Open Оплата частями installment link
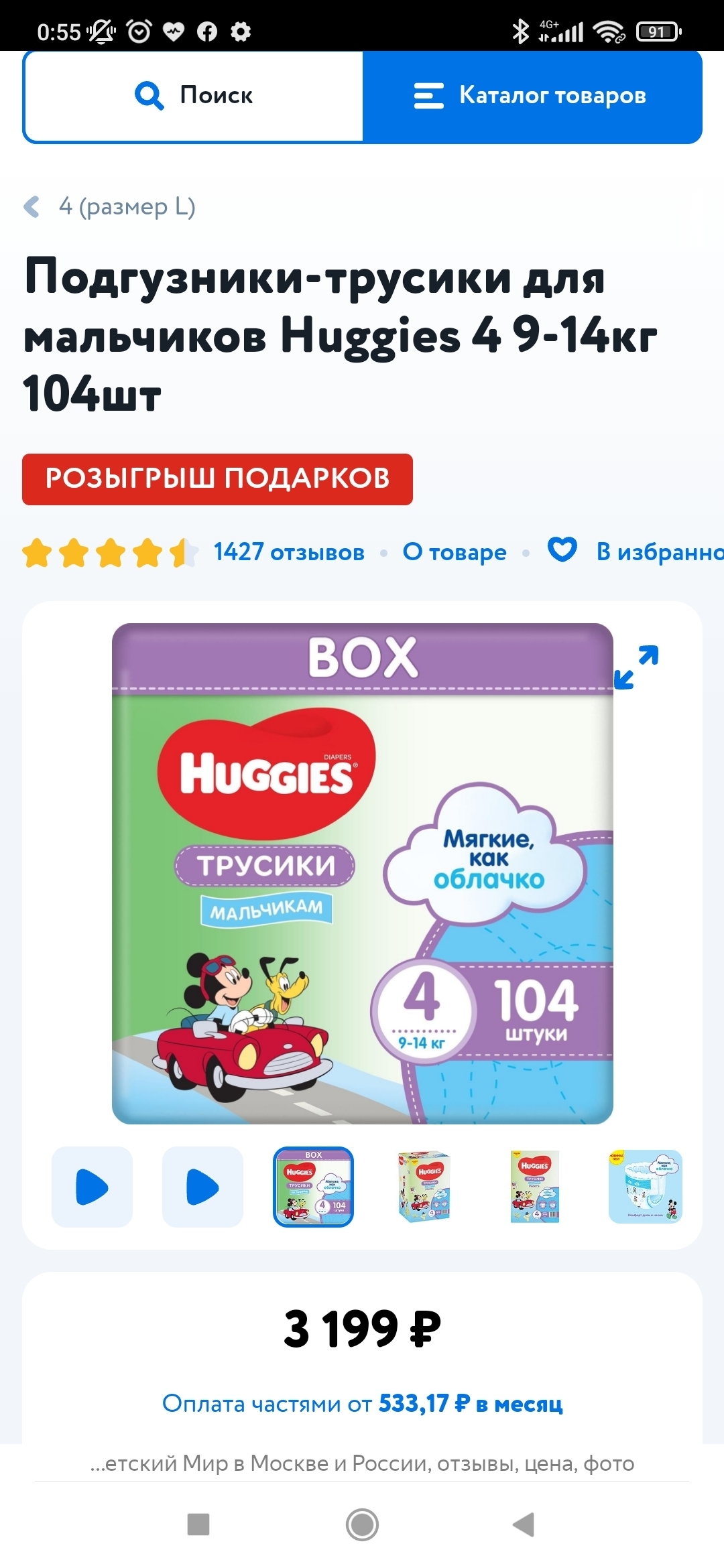The width and height of the screenshot is (724, 1568). [362, 1403]
